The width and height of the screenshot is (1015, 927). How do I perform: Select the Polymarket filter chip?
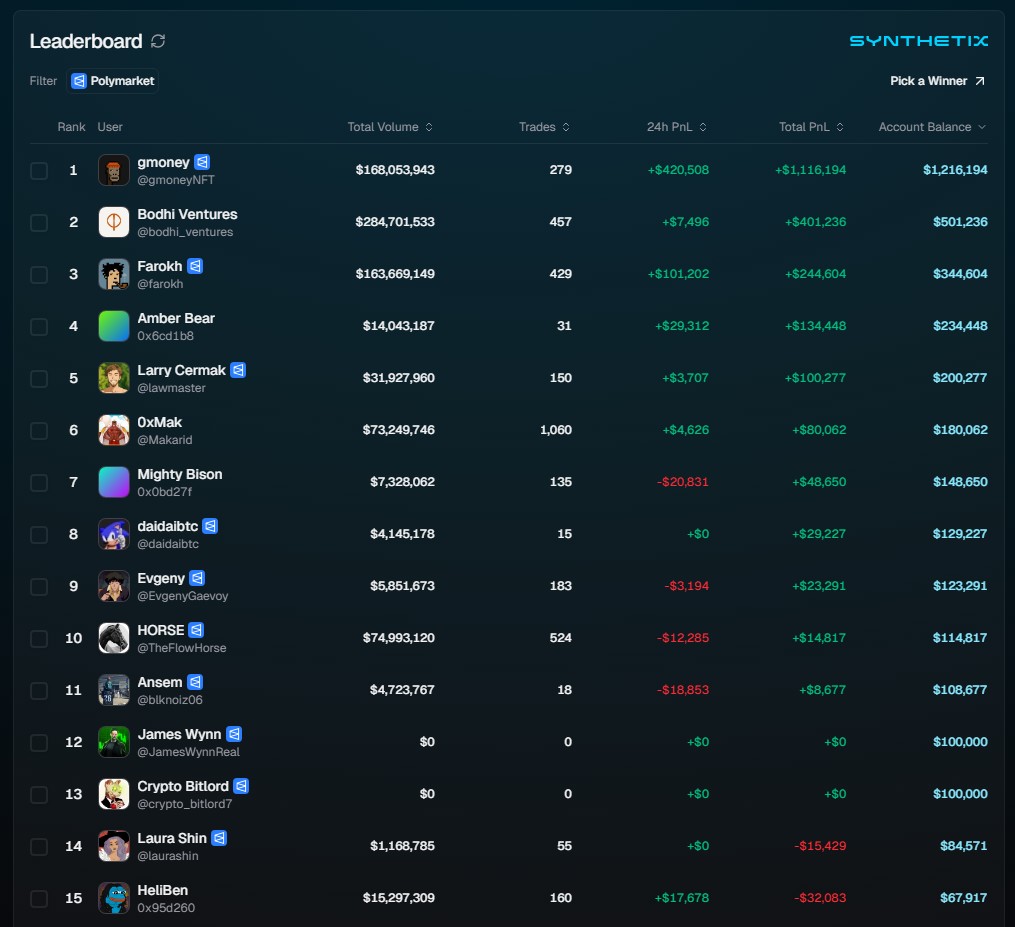tap(112, 81)
